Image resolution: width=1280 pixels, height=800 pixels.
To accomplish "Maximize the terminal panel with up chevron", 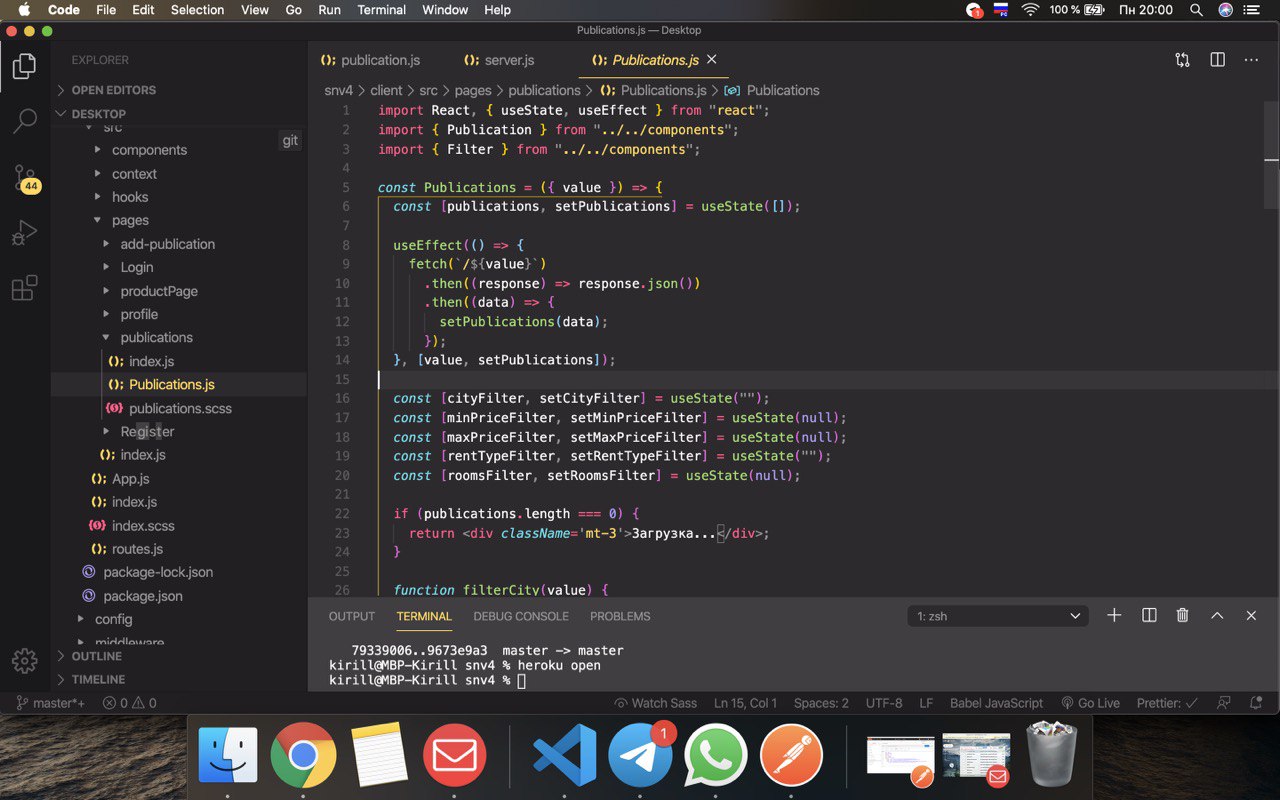I will tap(1217, 616).
